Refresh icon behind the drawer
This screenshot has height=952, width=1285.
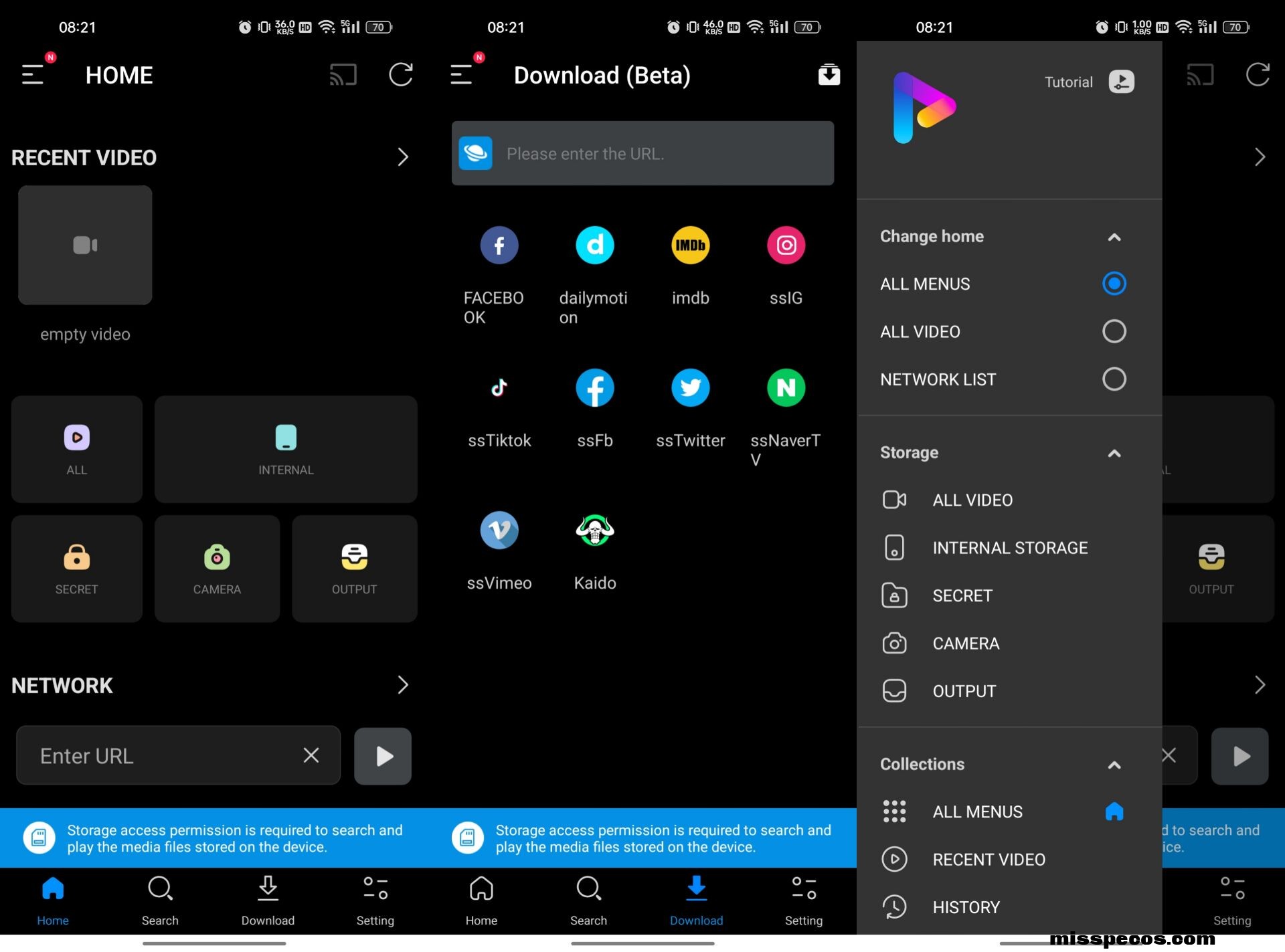coord(1258,74)
